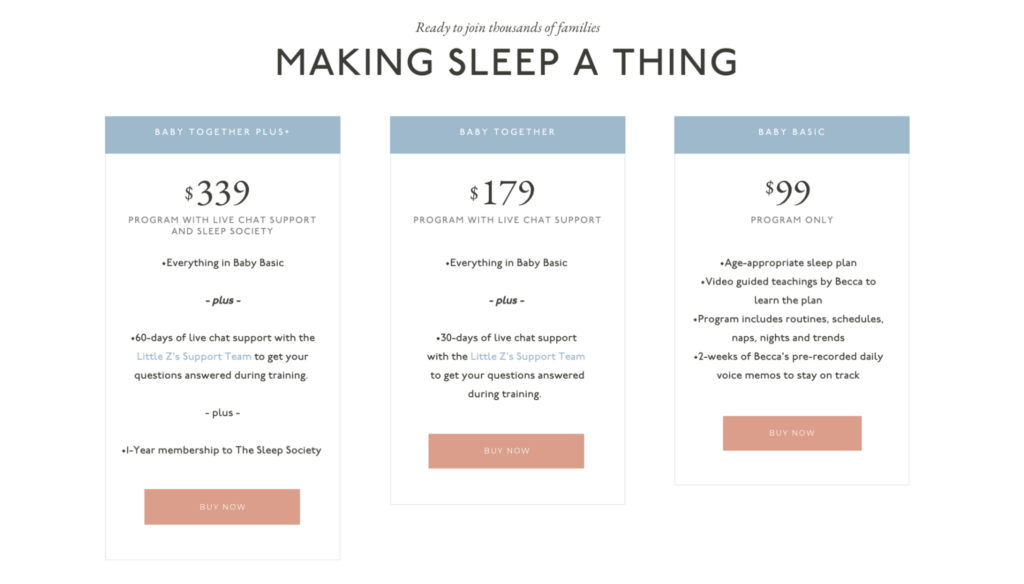
Task: Click 'Age-appropriate sleep plan' bullet
Action: tap(788, 263)
